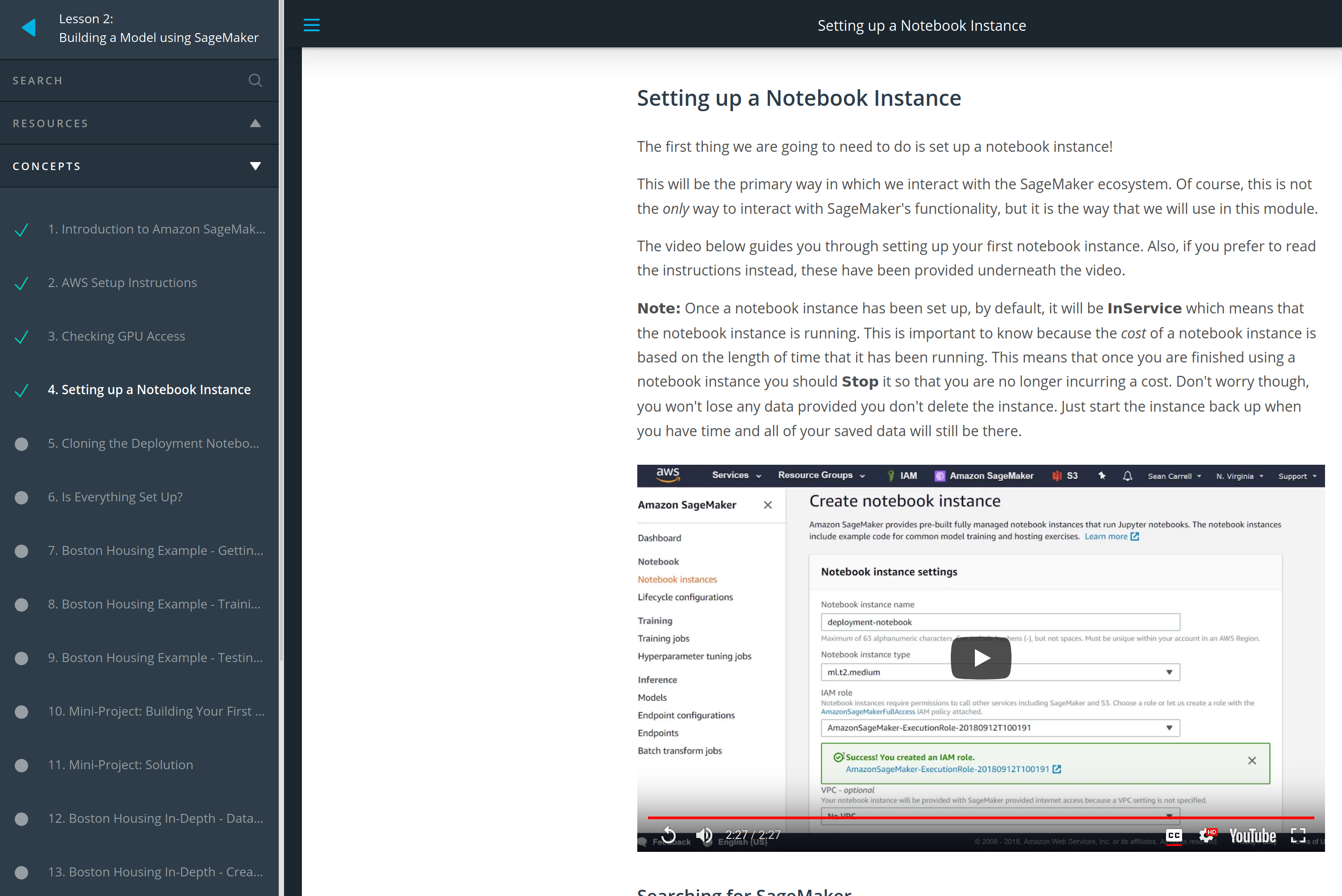Close the Amazon SageMaker side panel

click(x=768, y=504)
